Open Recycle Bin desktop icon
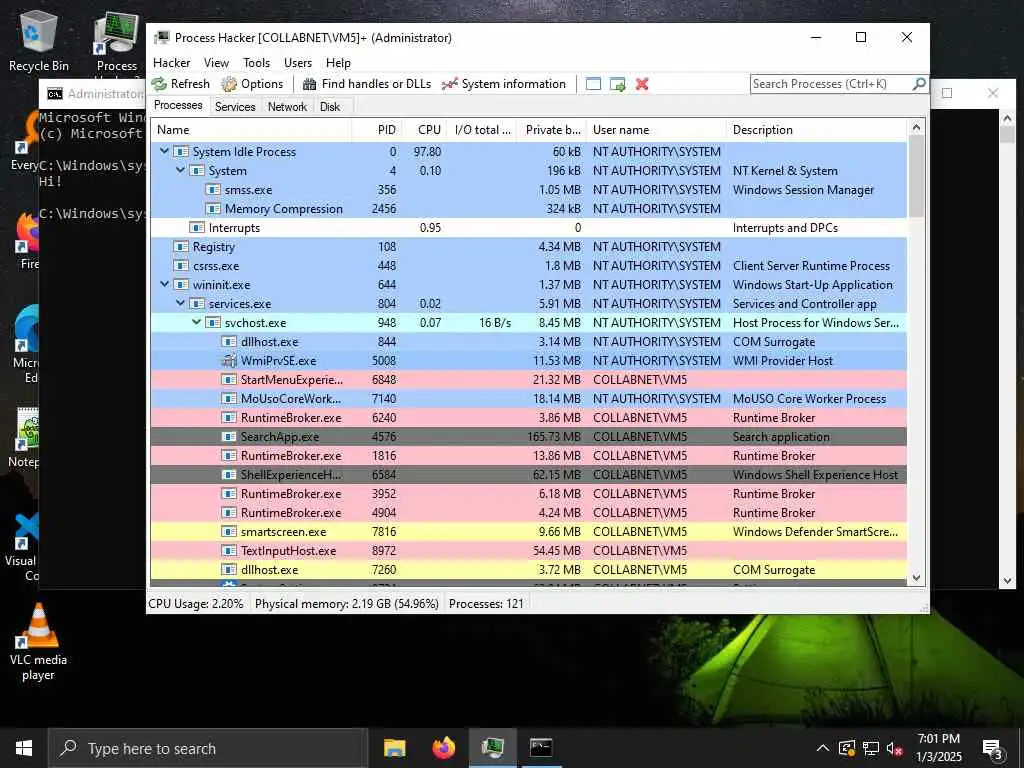Image resolution: width=1024 pixels, height=768 pixels. [39, 41]
